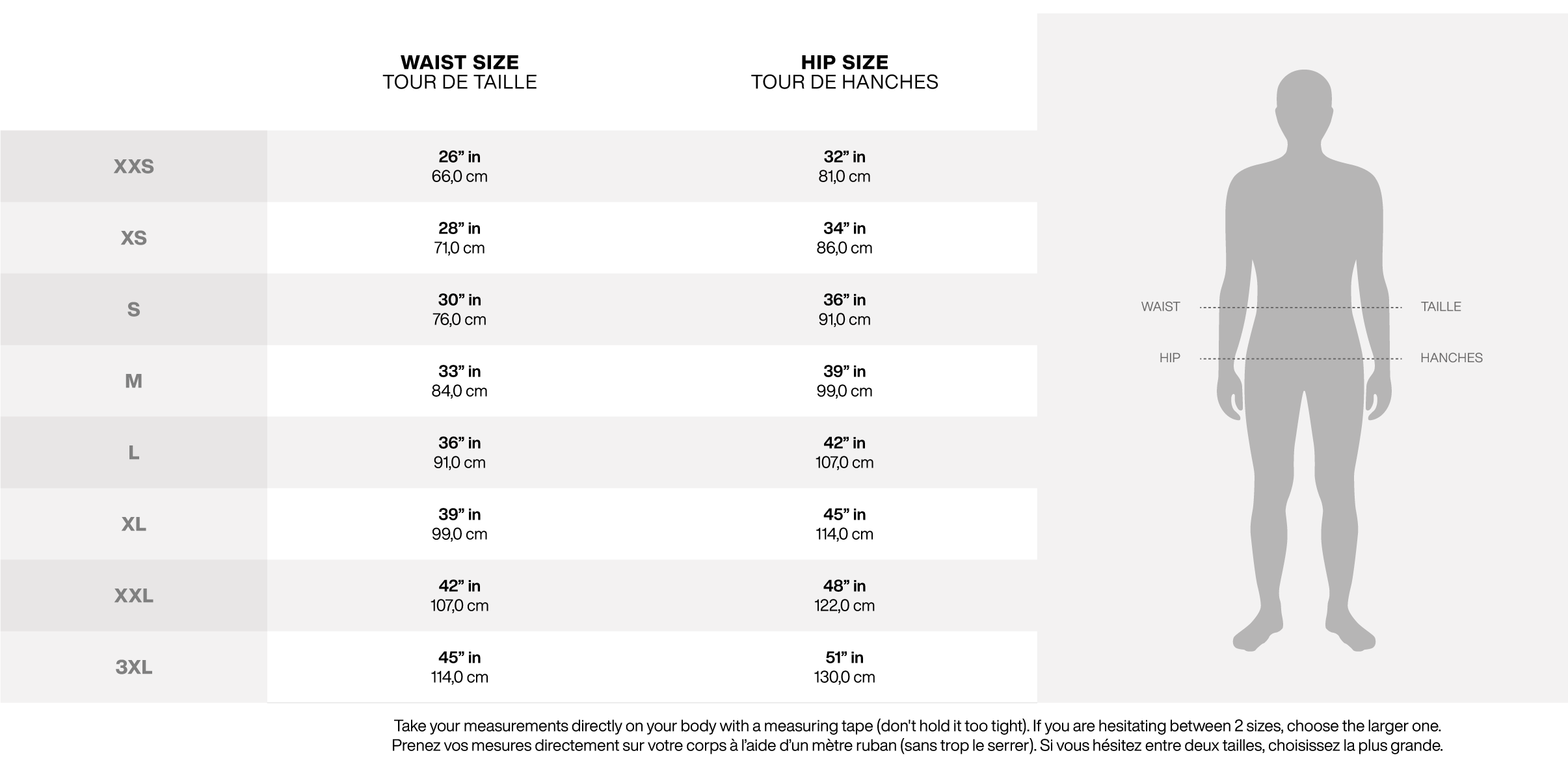Click the HIP label beside the figure
Screen dimensions: 1568x781
tap(1169, 358)
